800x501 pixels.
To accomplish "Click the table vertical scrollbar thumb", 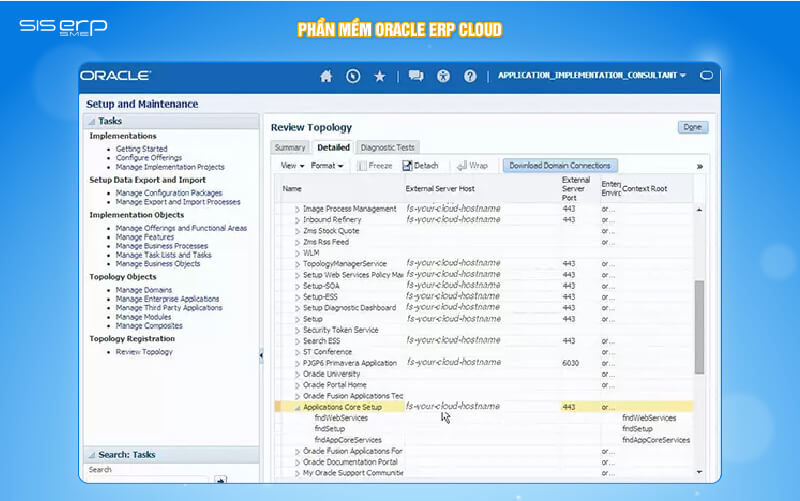I will [x=699, y=327].
